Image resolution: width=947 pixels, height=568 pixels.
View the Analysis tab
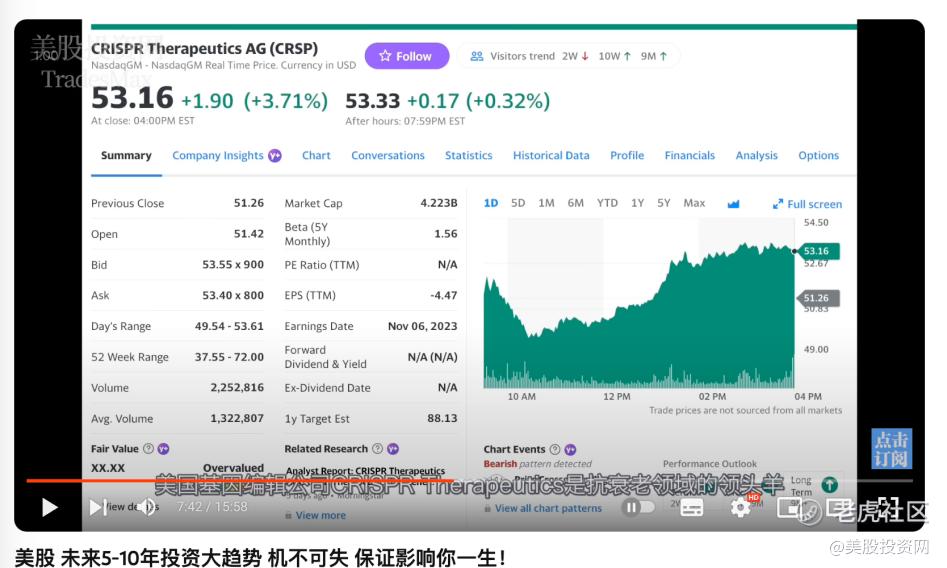click(756, 155)
